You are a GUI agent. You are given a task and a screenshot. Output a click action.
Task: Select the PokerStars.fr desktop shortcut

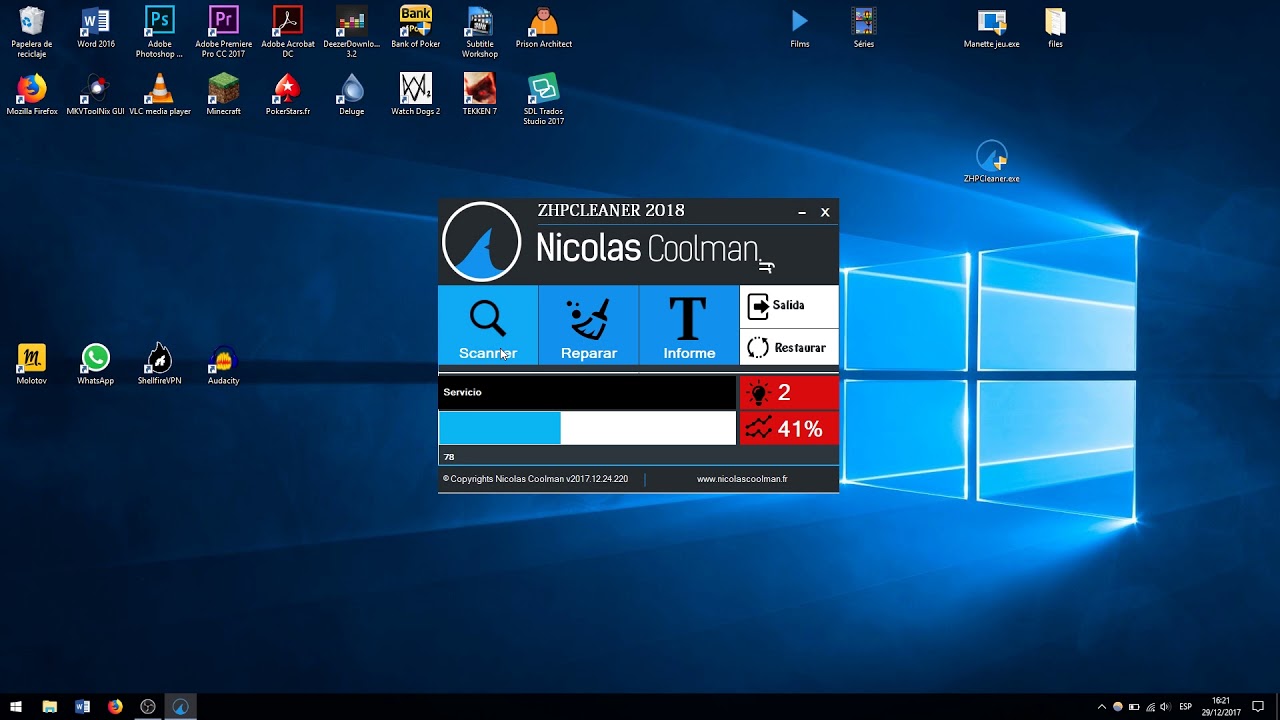288,95
